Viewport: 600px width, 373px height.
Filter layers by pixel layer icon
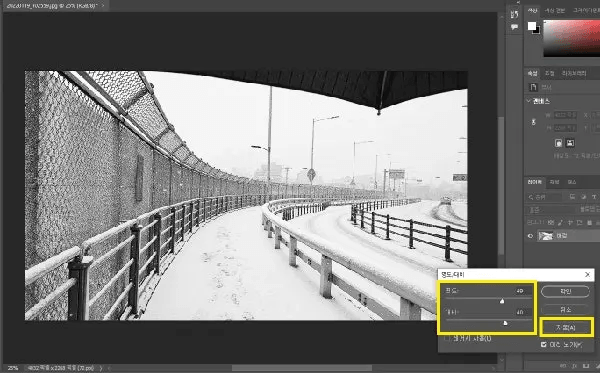[572, 197]
